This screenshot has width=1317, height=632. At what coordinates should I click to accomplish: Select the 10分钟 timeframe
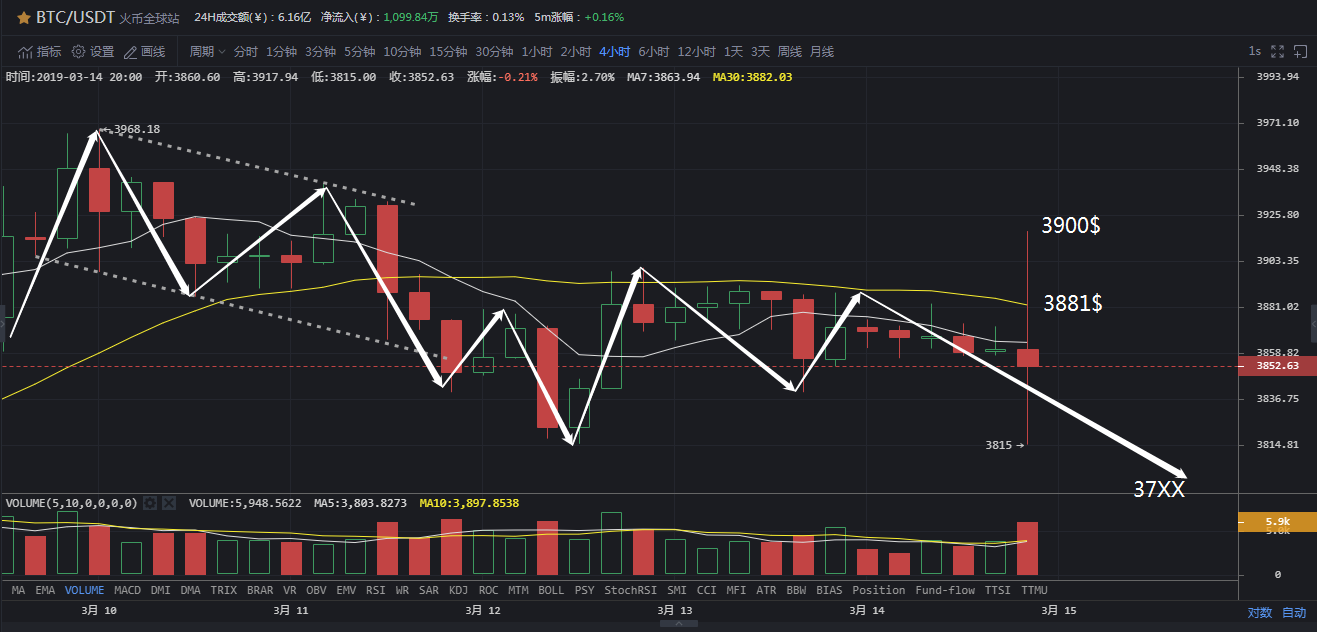(402, 51)
